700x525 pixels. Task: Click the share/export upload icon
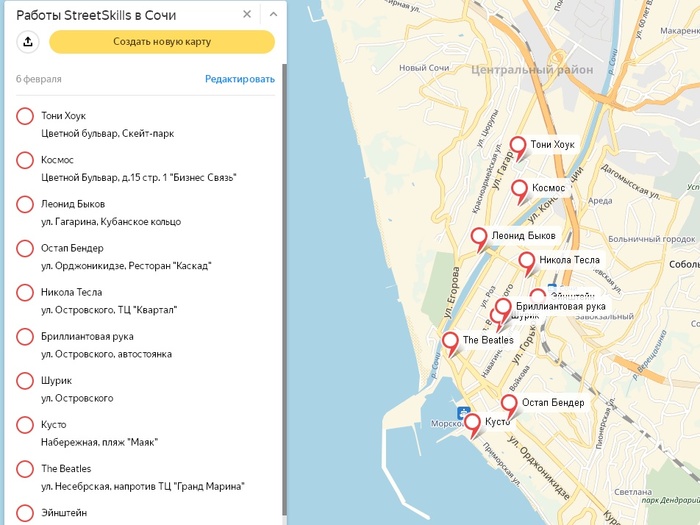(x=28, y=42)
